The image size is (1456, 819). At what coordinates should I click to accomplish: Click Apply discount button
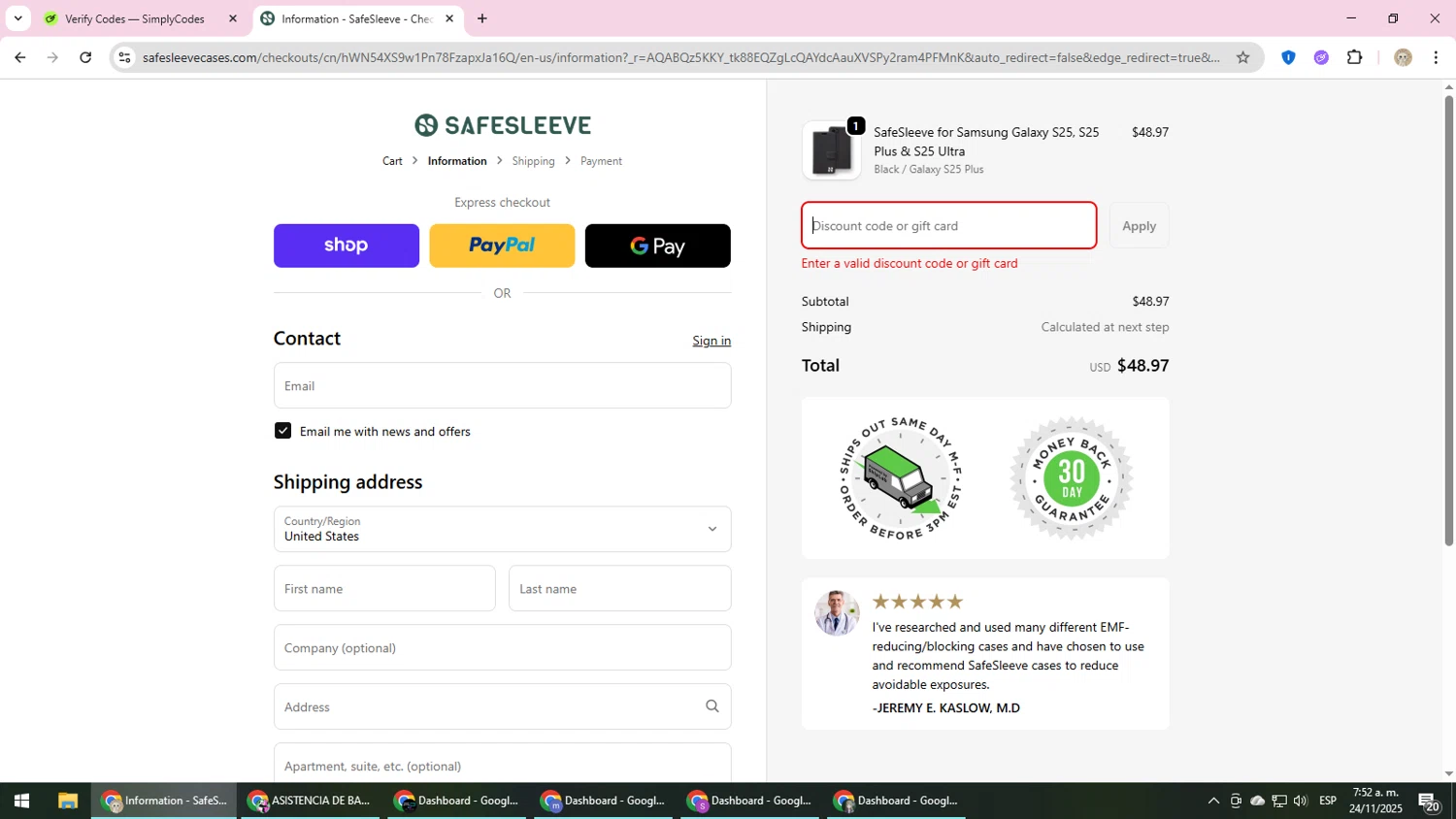point(1139,225)
